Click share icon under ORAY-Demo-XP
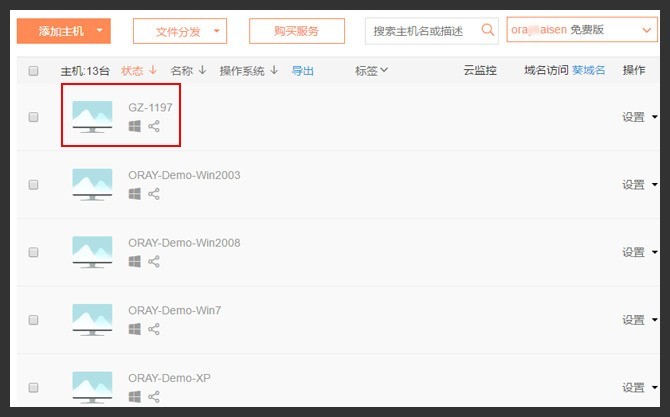Screen dimensions: 670x417 coord(154,396)
